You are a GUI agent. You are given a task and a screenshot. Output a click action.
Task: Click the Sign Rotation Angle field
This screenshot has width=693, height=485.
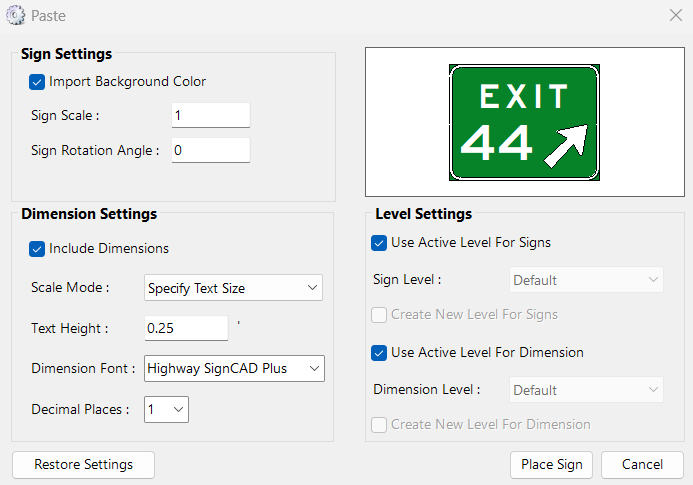point(210,151)
